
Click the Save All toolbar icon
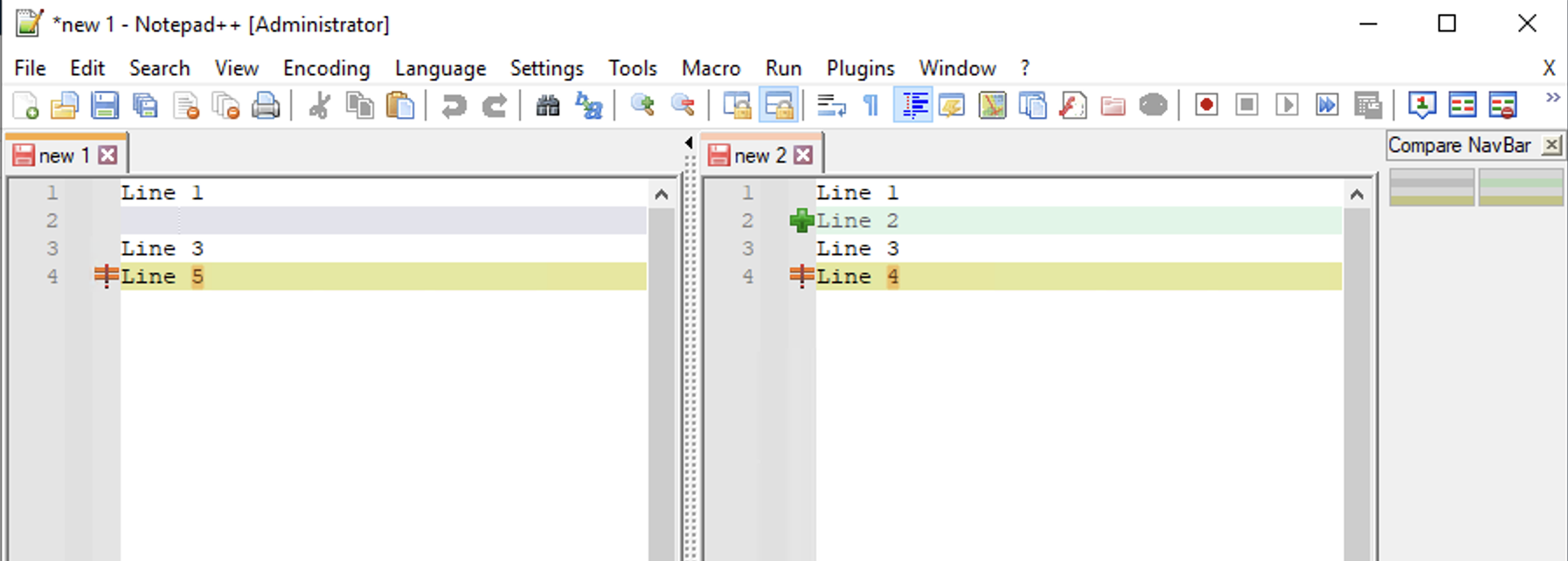coord(145,106)
